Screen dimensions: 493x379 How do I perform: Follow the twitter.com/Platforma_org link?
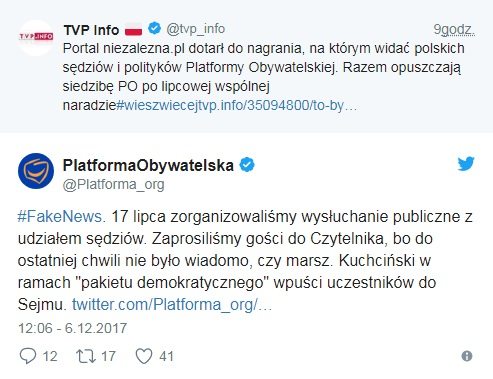point(172,304)
